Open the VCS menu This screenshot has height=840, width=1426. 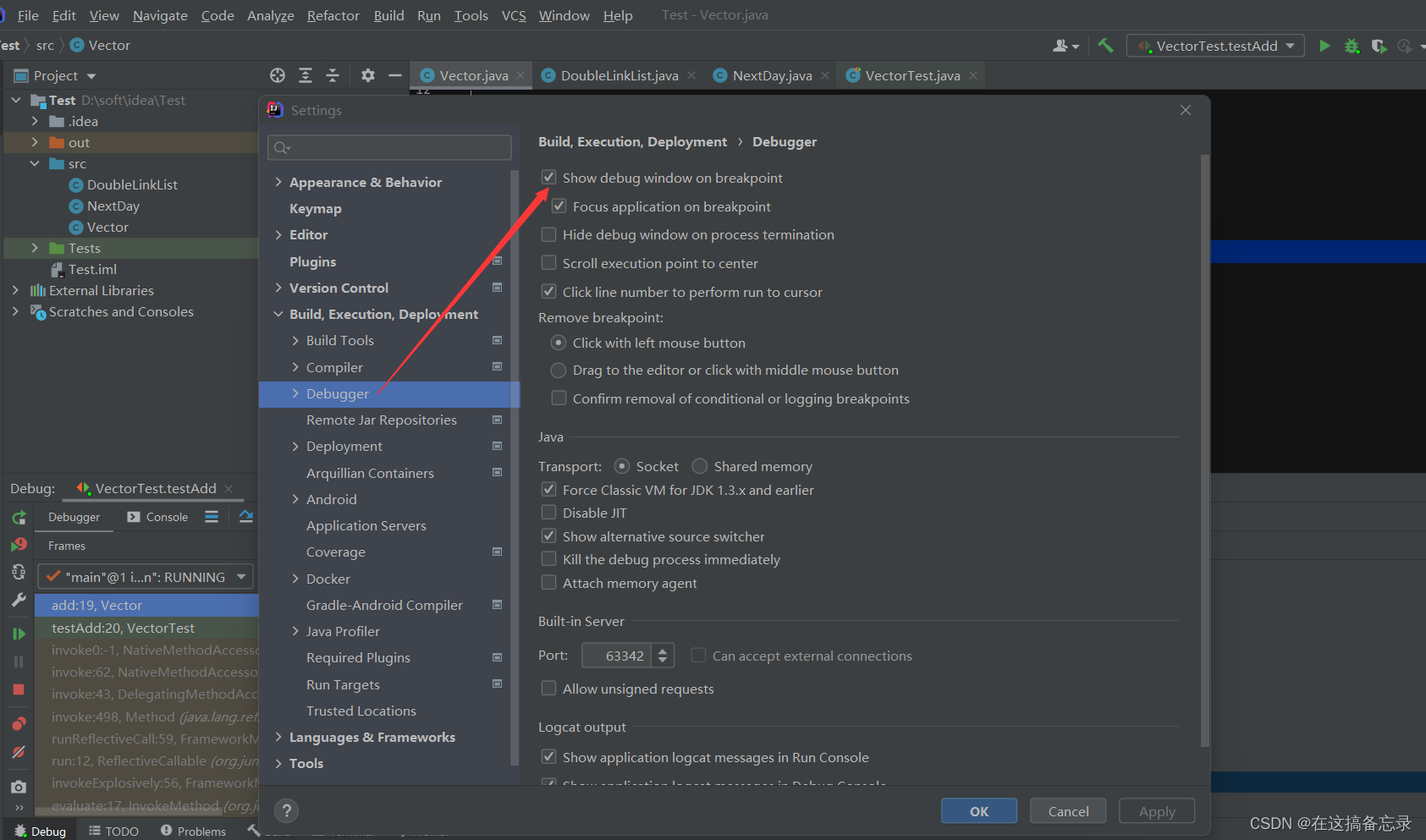513,14
